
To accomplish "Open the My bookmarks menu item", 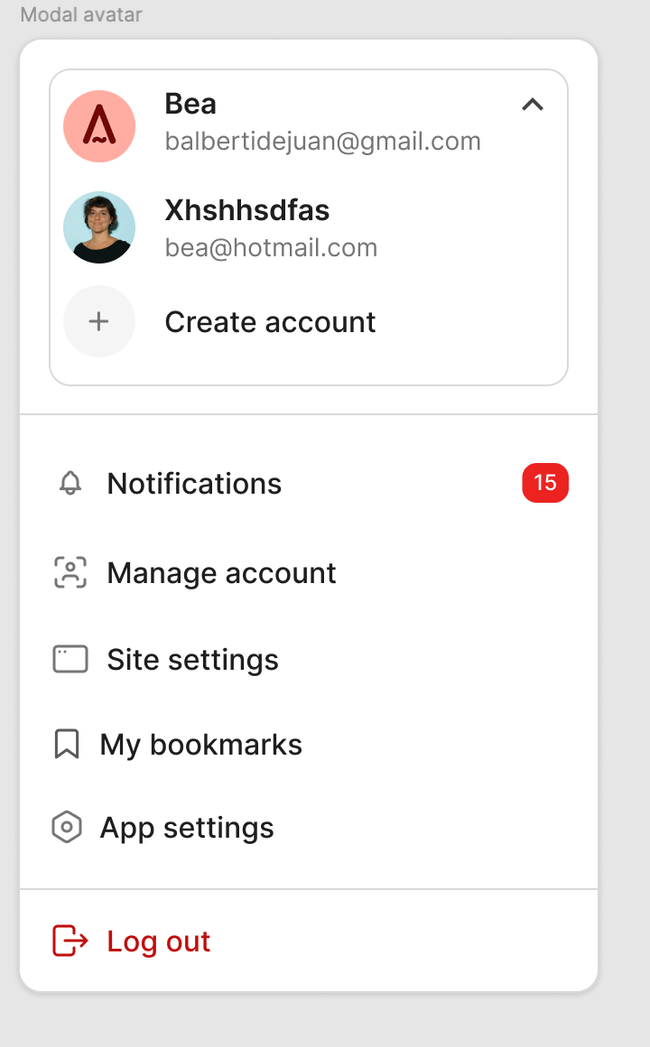I will click(x=200, y=745).
